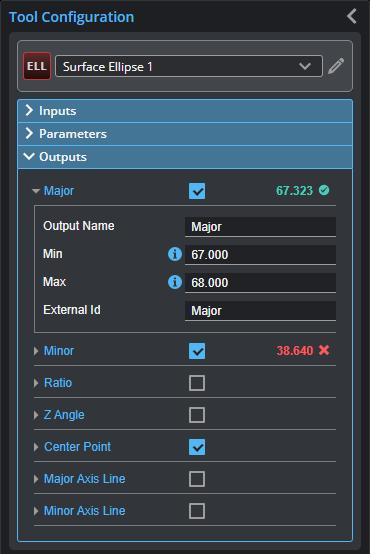Click the Min value field showing 67.000
Image resolution: width=370 pixels, height=554 pixels.
260,254
